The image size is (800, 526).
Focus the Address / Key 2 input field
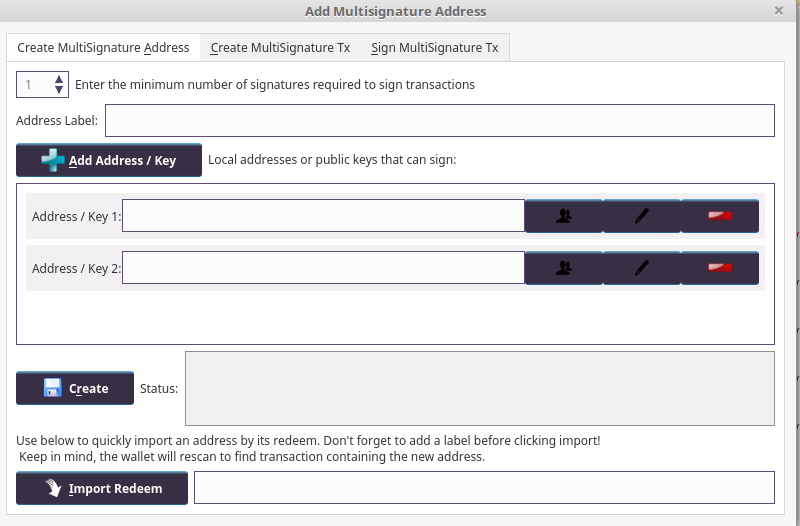tap(323, 267)
